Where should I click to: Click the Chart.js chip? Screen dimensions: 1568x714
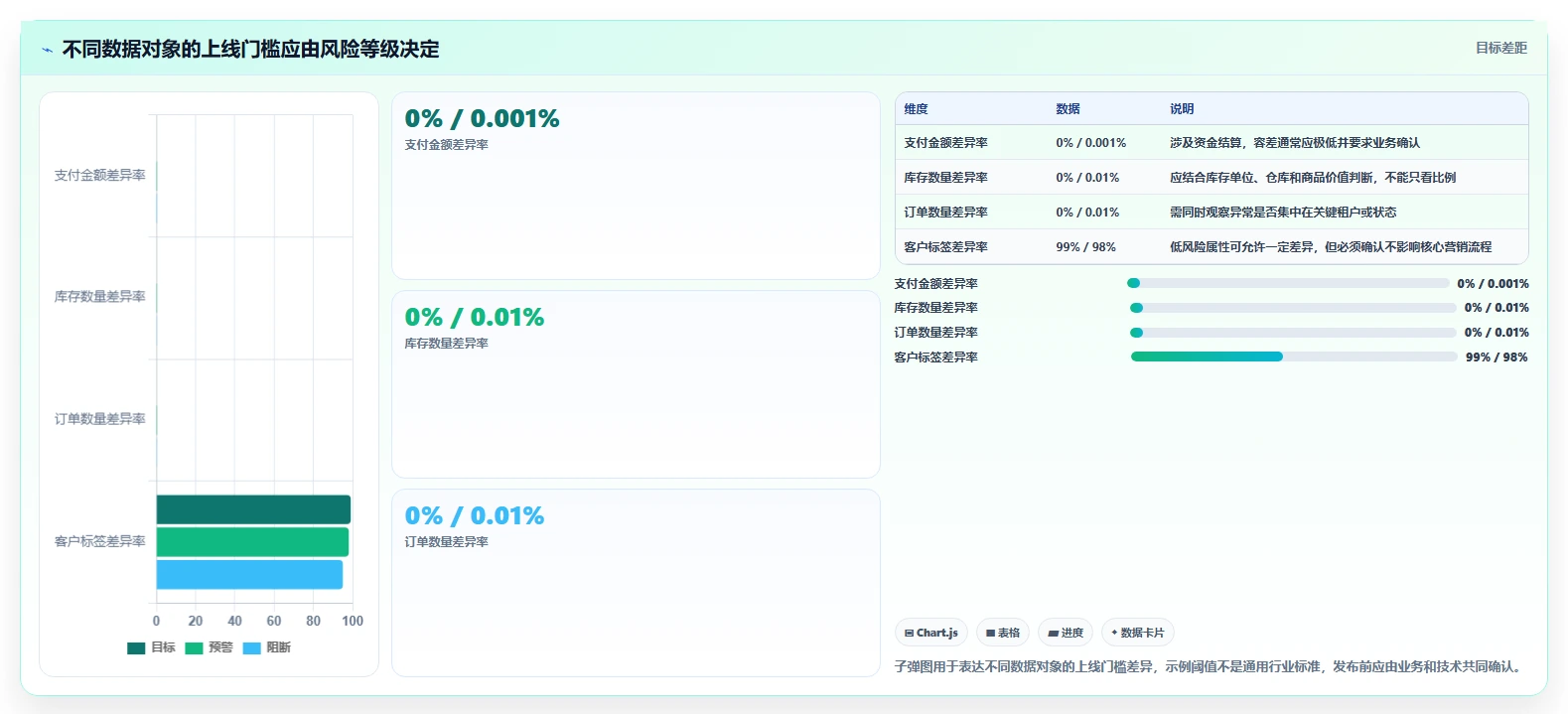click(x=931, y=633)
